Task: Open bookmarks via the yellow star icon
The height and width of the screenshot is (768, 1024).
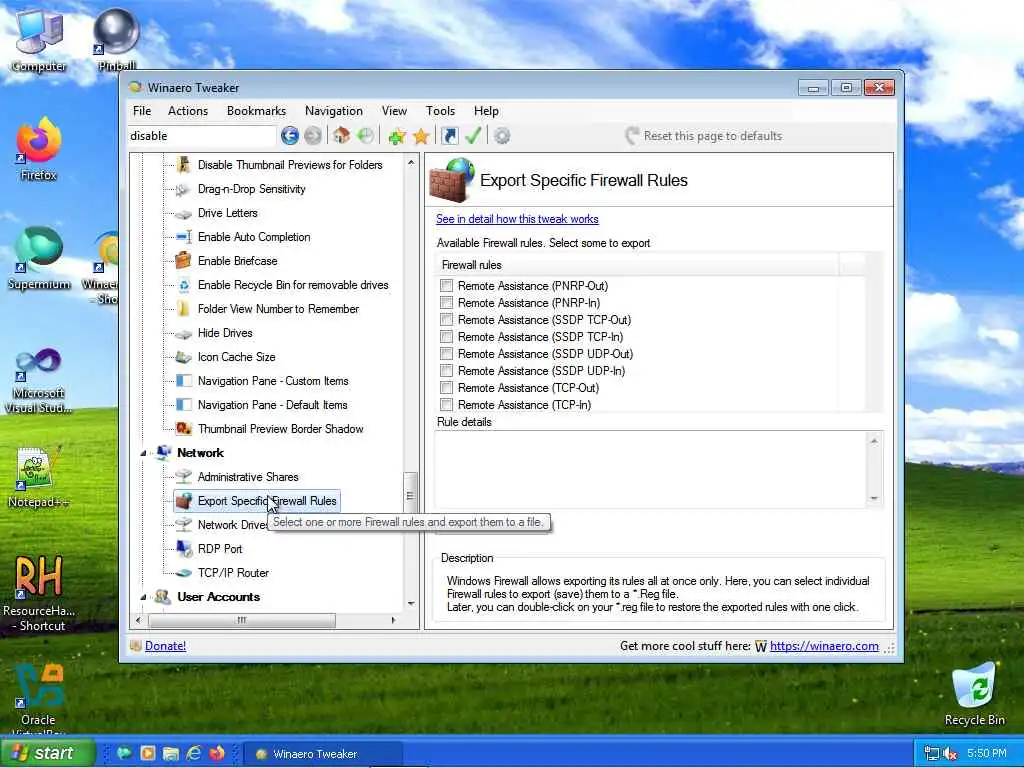Action: tap(421, 136)
